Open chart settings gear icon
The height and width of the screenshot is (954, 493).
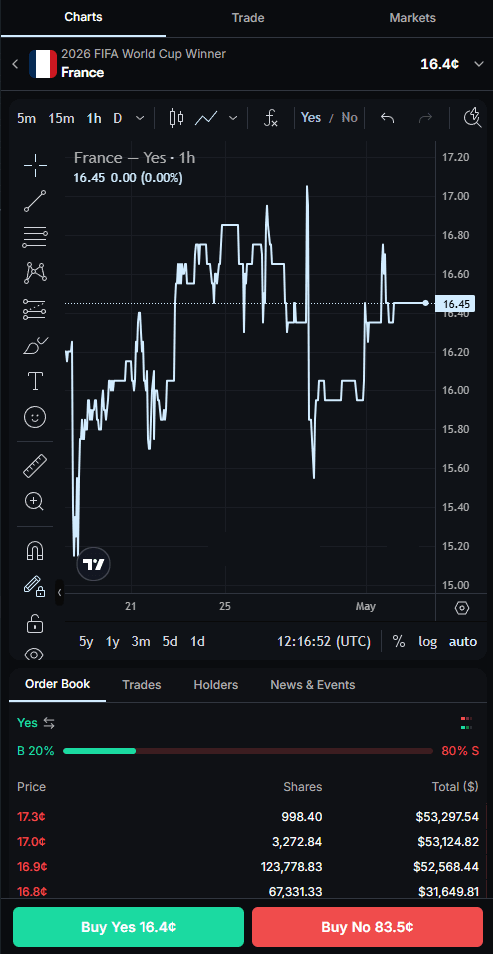click(462, 608)
